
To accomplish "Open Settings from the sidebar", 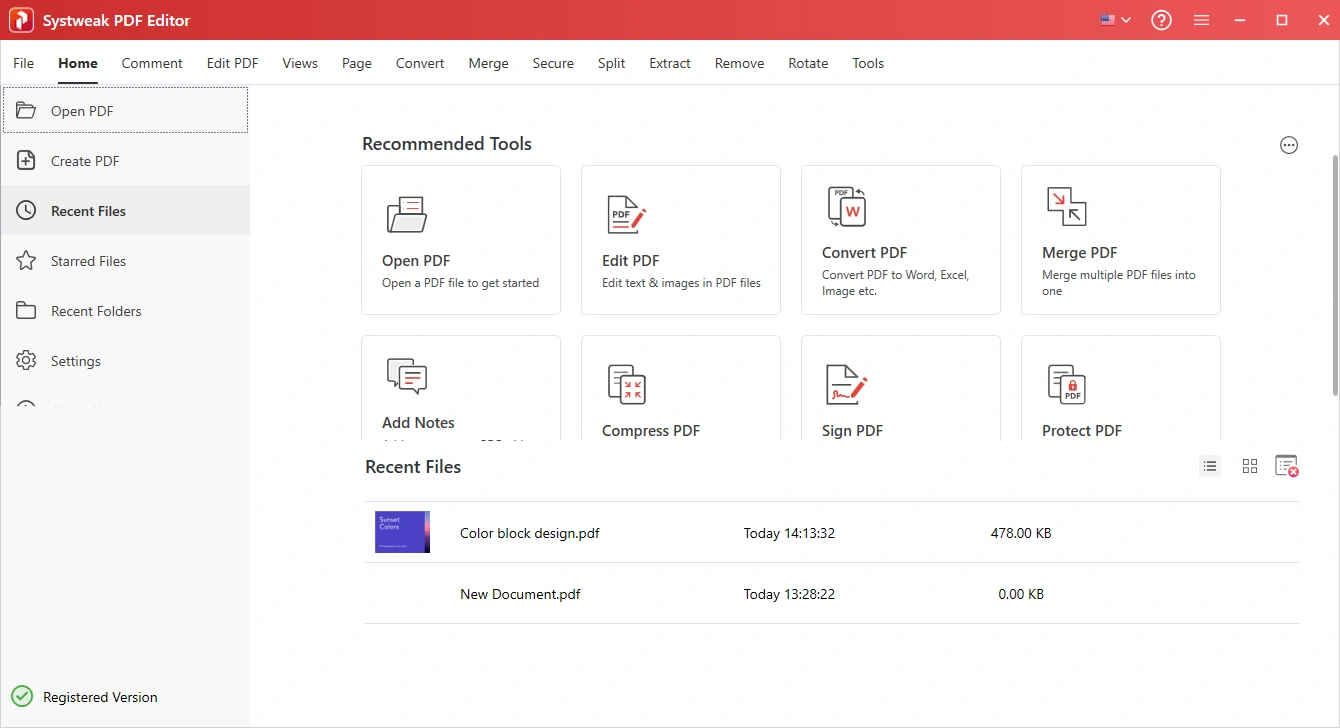I will [76, 360].
